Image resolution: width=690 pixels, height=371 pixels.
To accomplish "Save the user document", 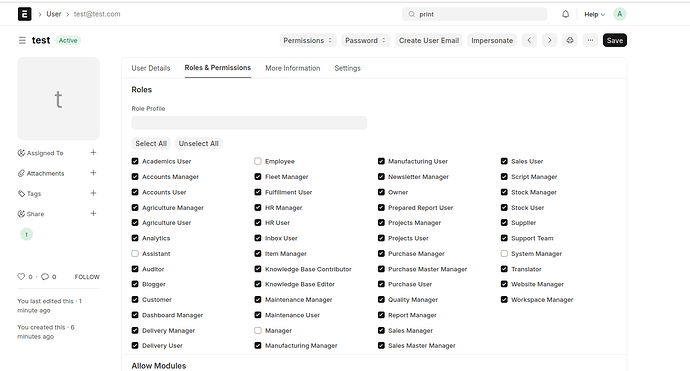I will pos(615,40).
